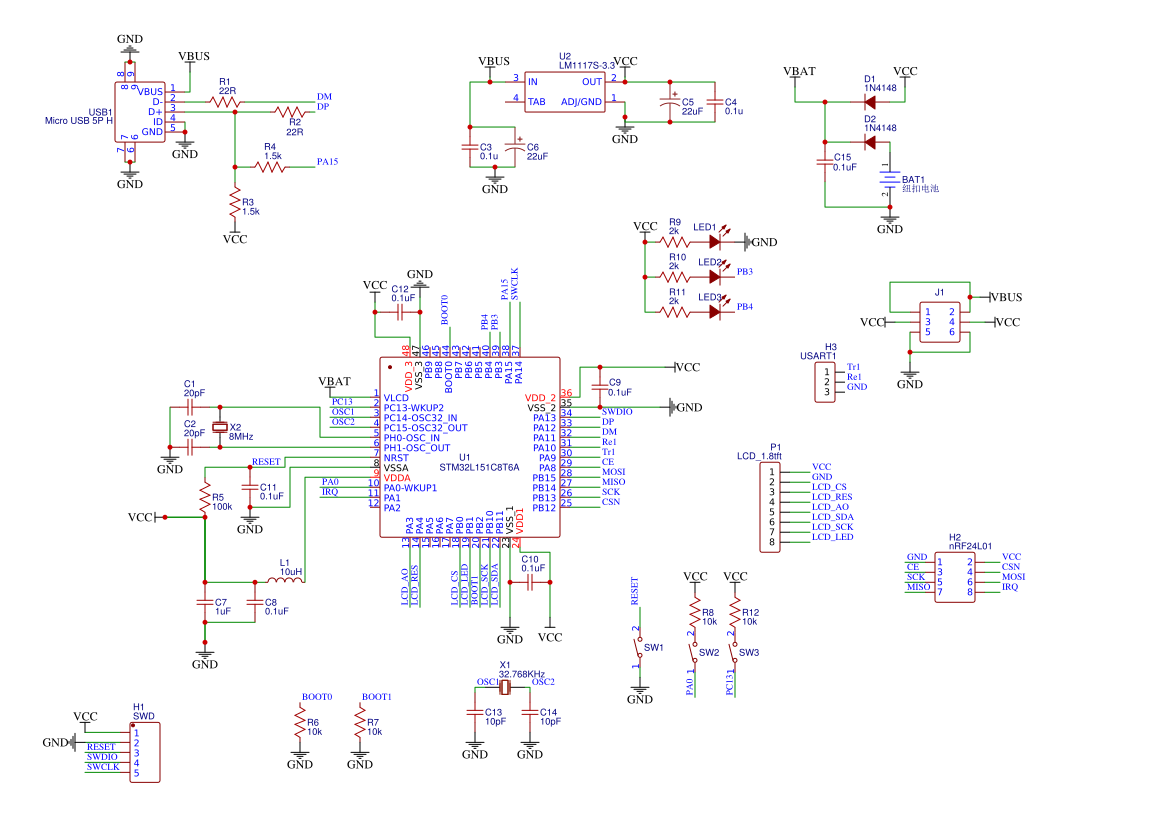Click diode D2 1N4148 symbol
Viewport: 1169px width, 828px height.
(869, 142)
